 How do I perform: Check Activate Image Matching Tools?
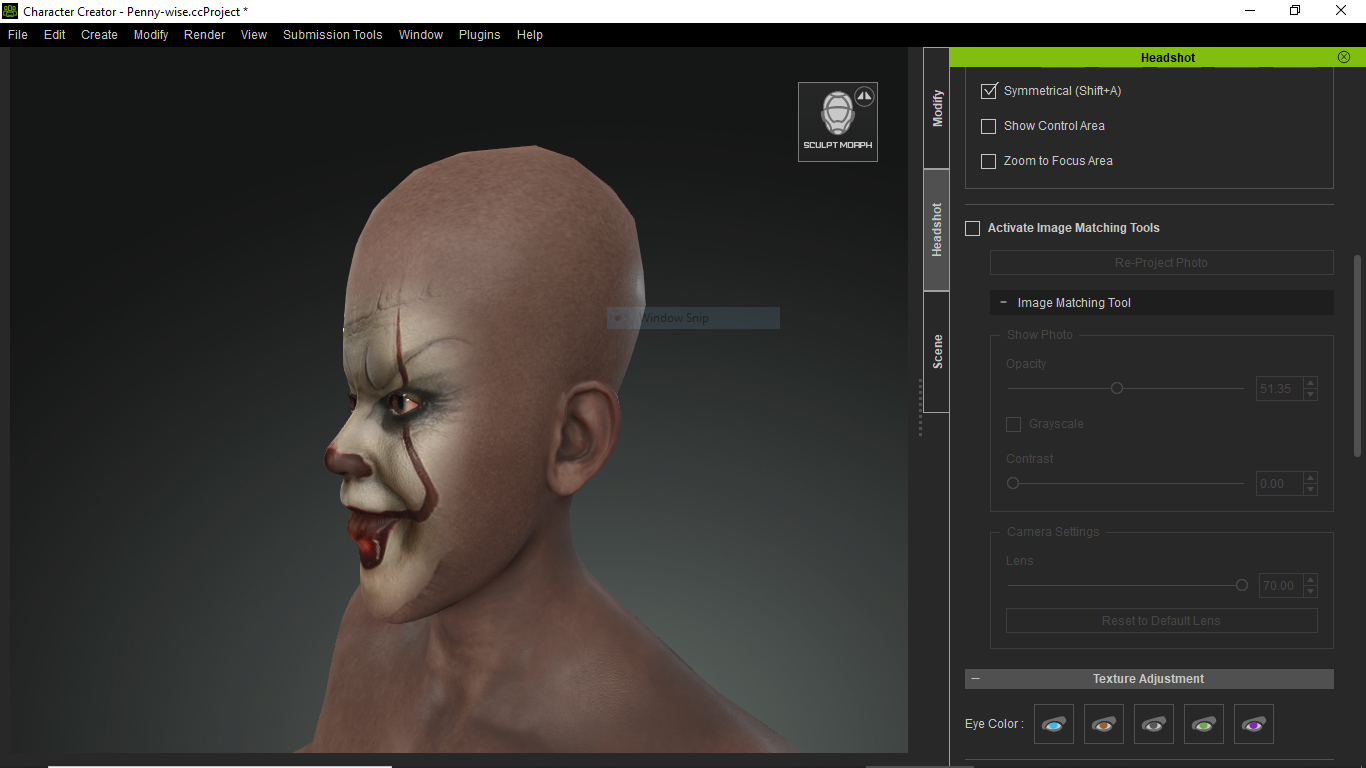point(972,228)
